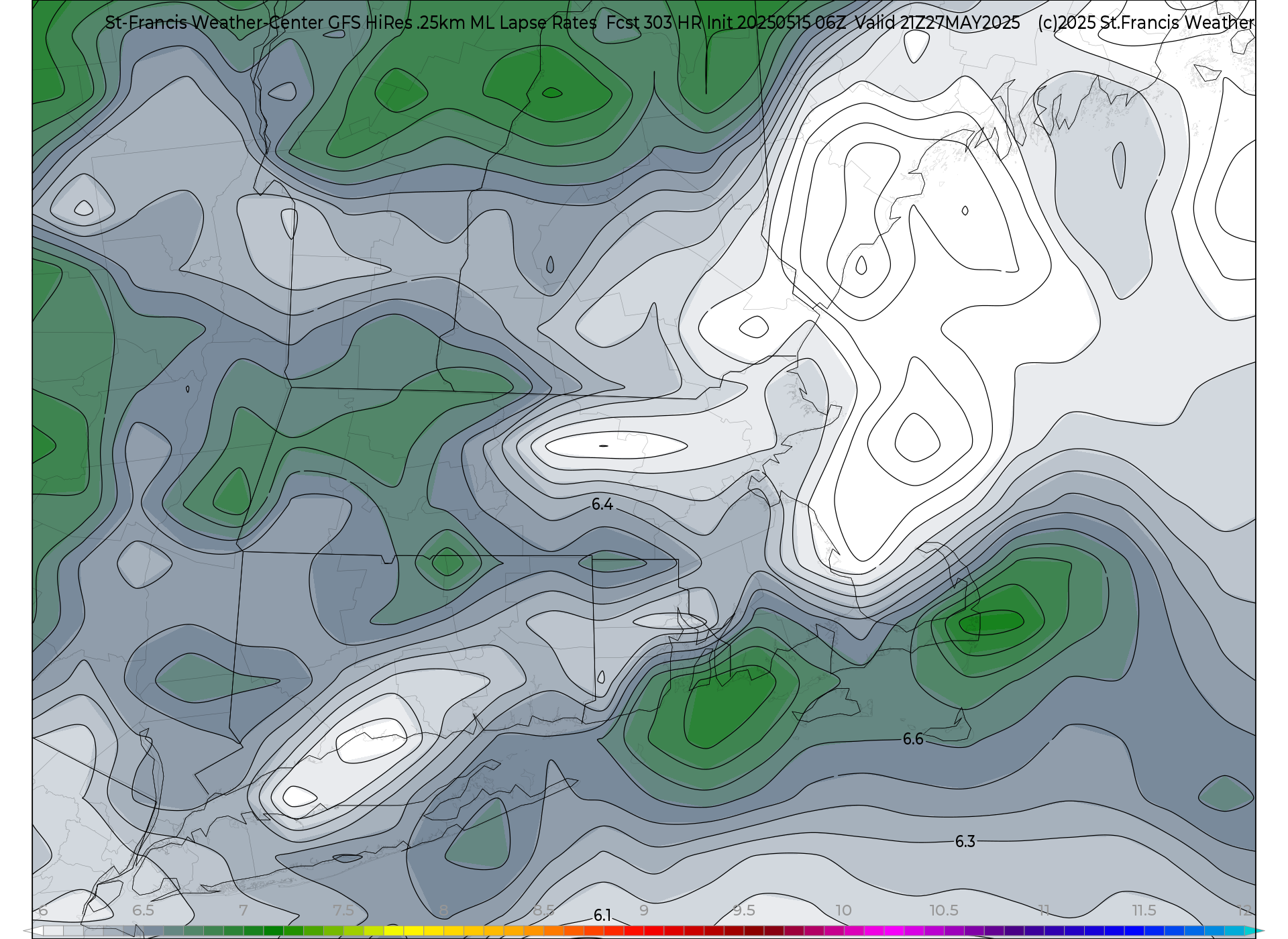Click the 11.5 colorbar scale label

1144,911
